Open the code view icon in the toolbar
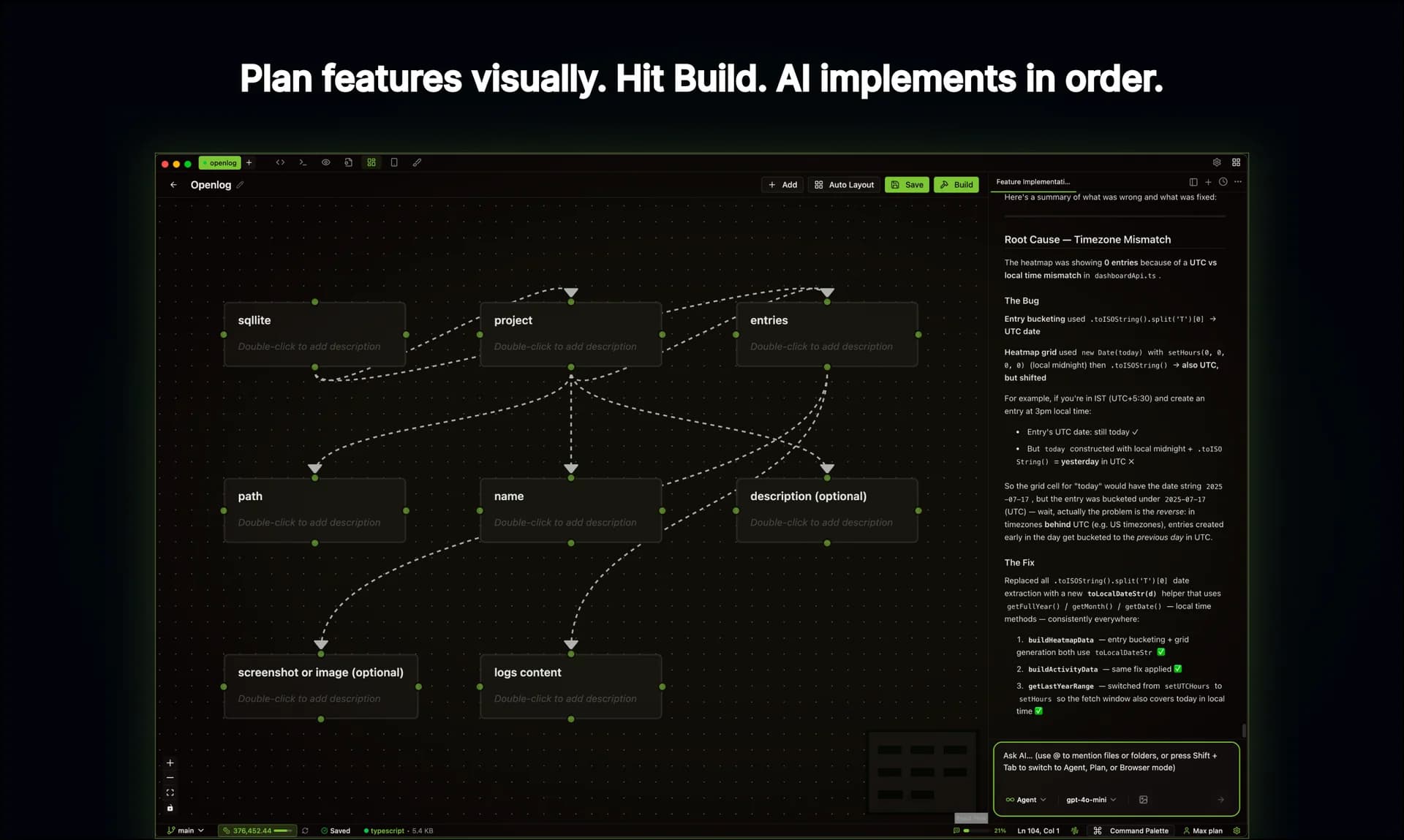The height and width of the screenshot is (840, 1404). point(281,162)
